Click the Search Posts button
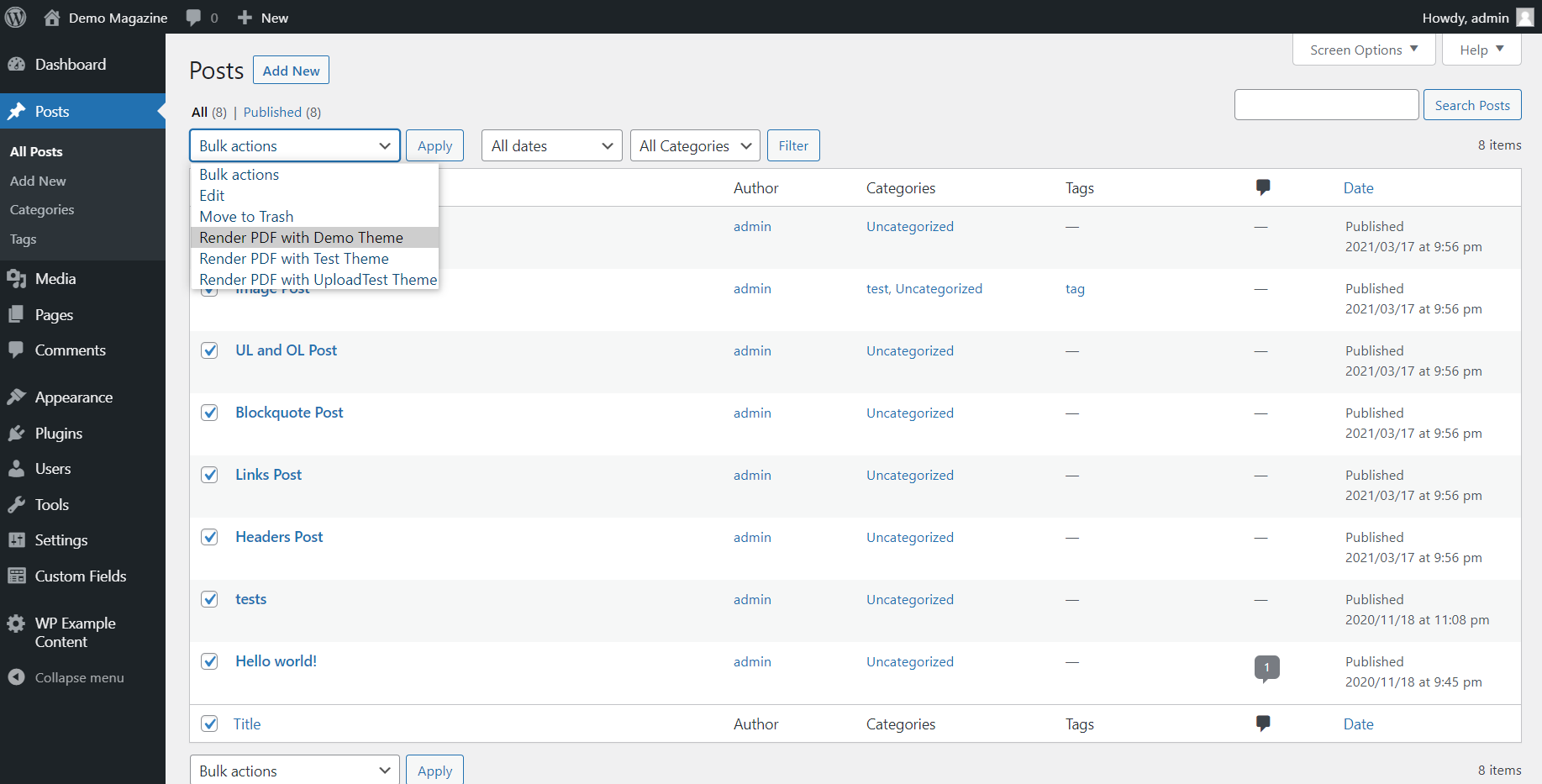This screenshot has height=784, width=1542. point(1471,104)
